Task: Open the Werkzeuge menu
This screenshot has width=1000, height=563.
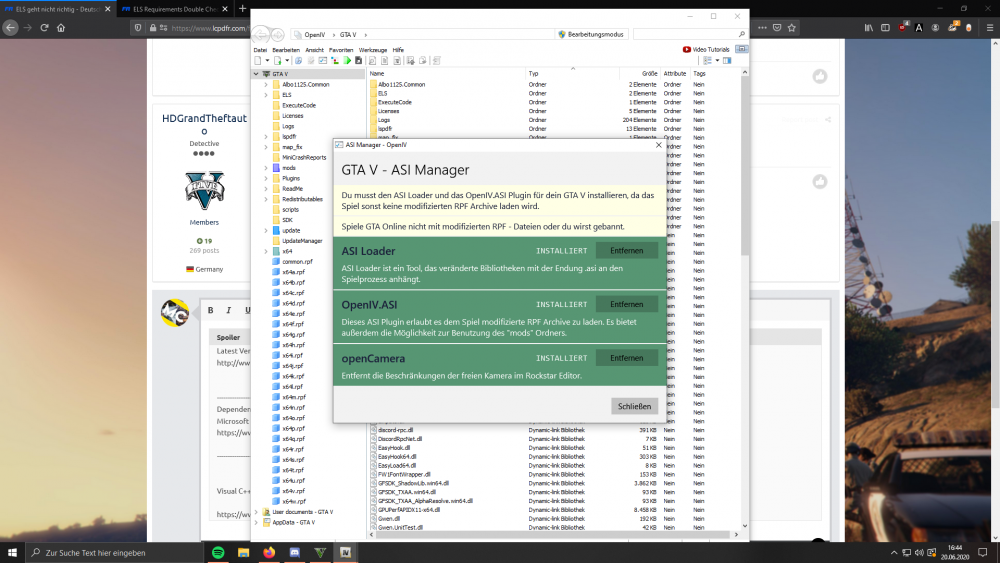Action: click(x=372, y=50)
